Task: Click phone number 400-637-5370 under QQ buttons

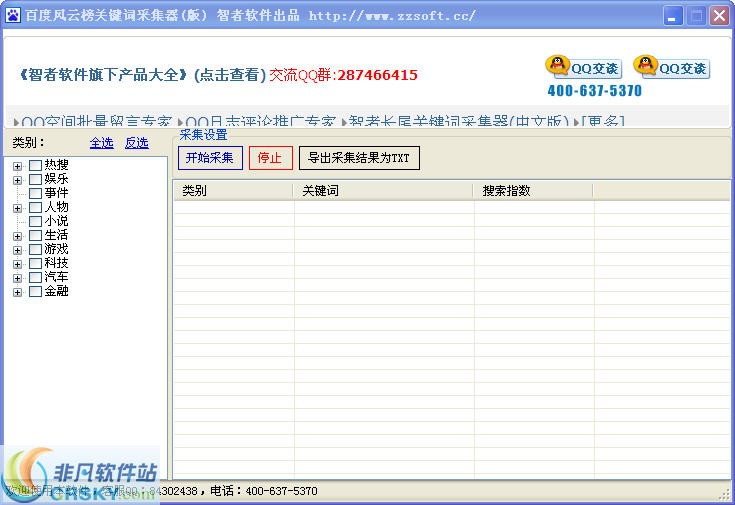Action: (x=594, y=90)
